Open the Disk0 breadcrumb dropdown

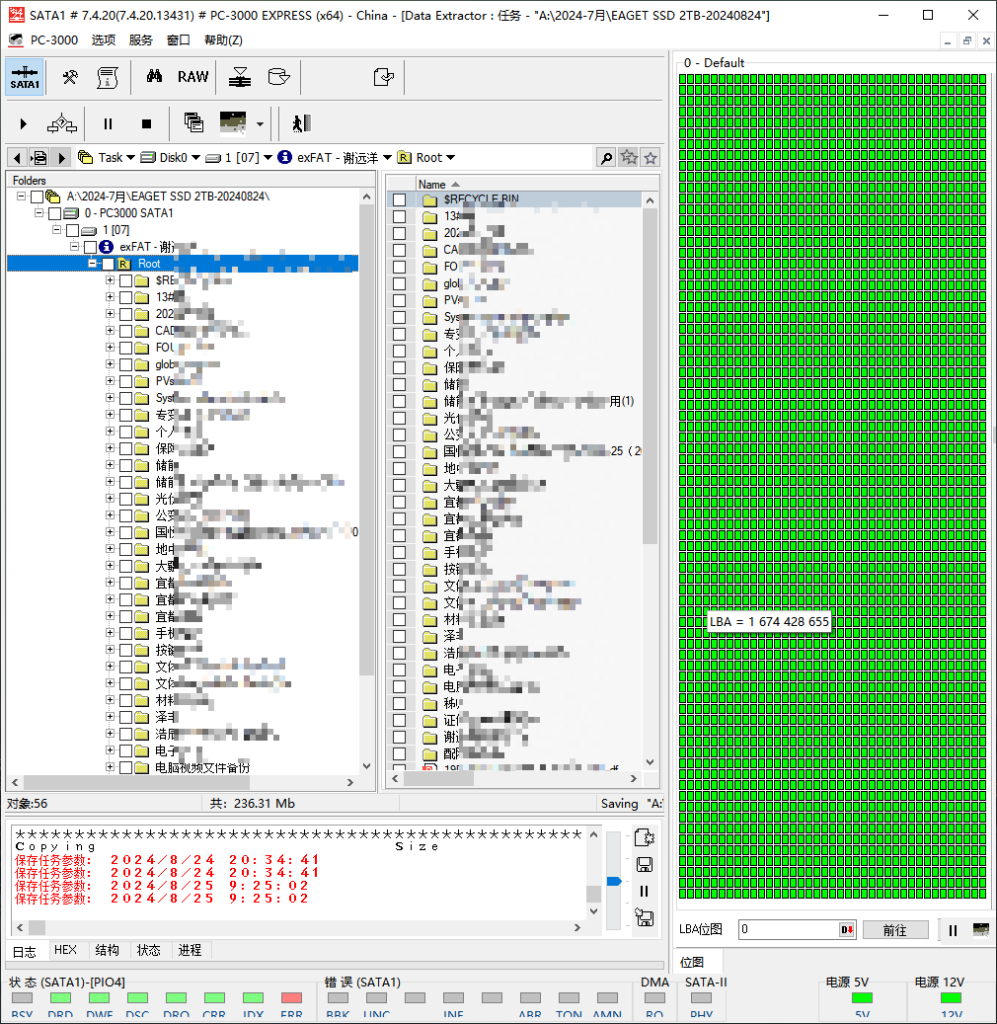point(196,157)
